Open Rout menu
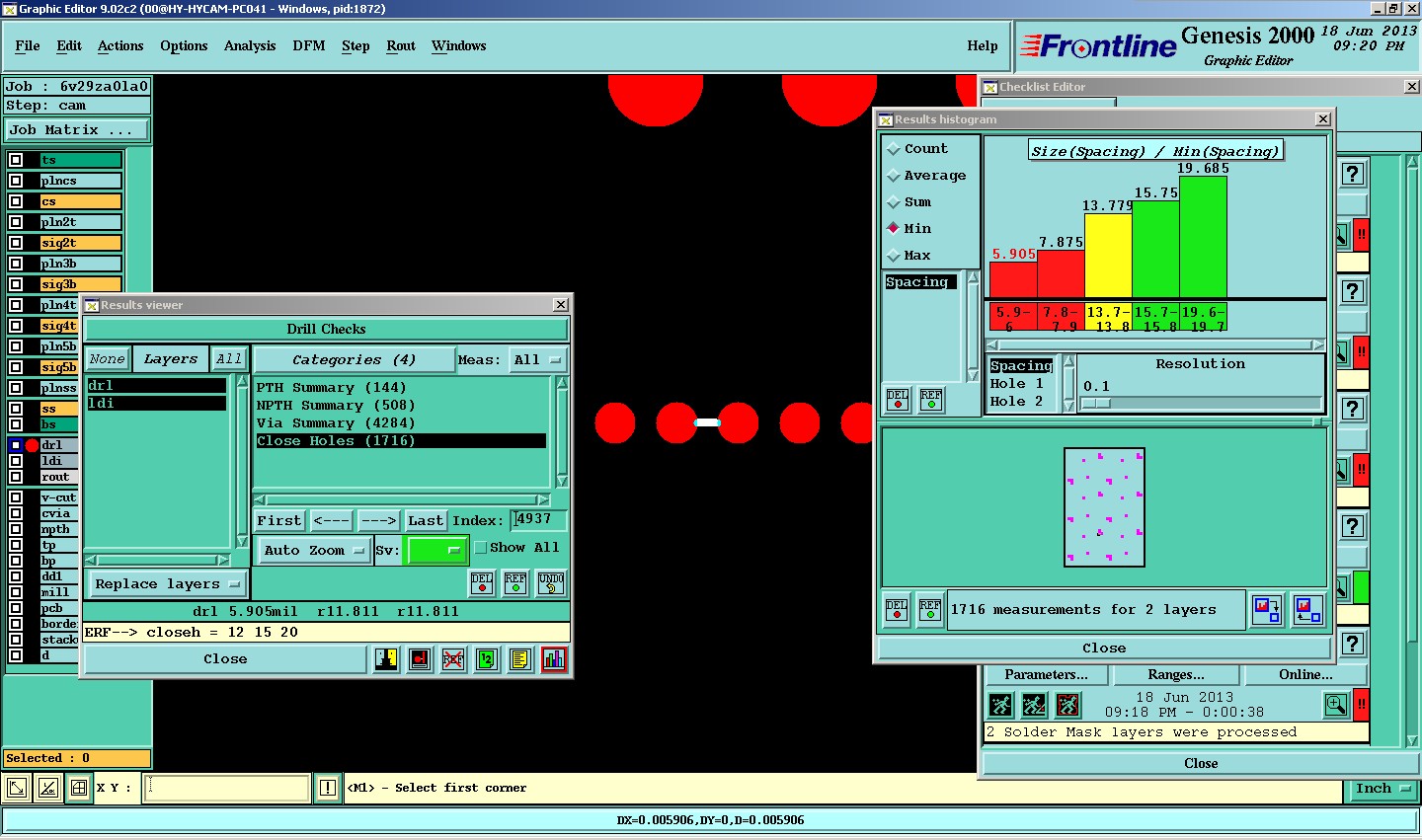Viewport: 1422px width, 840px height. 401,45
